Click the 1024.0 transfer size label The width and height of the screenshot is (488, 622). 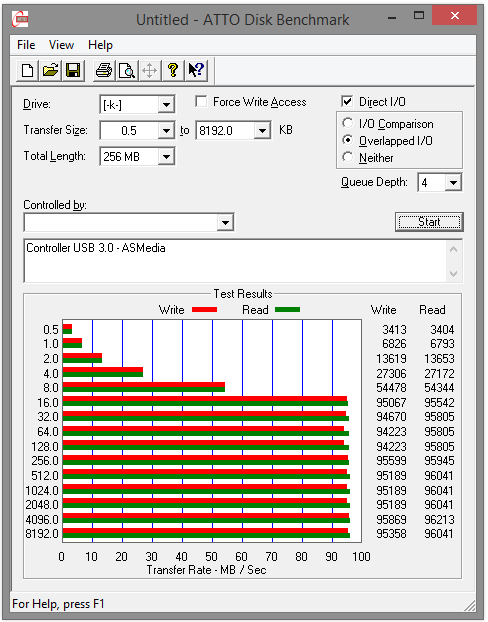(x=42, y=491)
